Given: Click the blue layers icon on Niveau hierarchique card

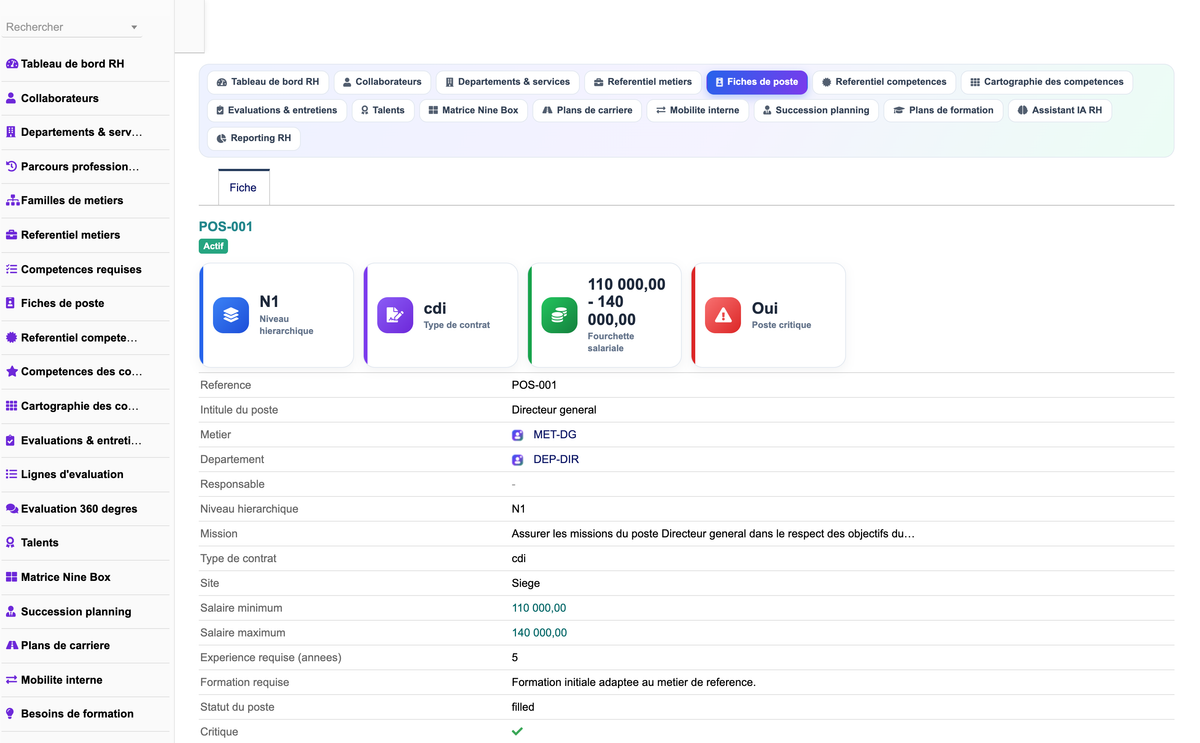Looking at the screenshot, I should 231,315.
